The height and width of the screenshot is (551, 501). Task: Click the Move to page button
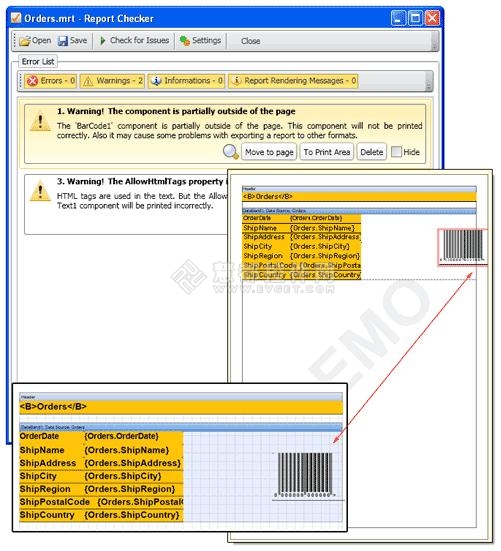[x=269, y=152]
